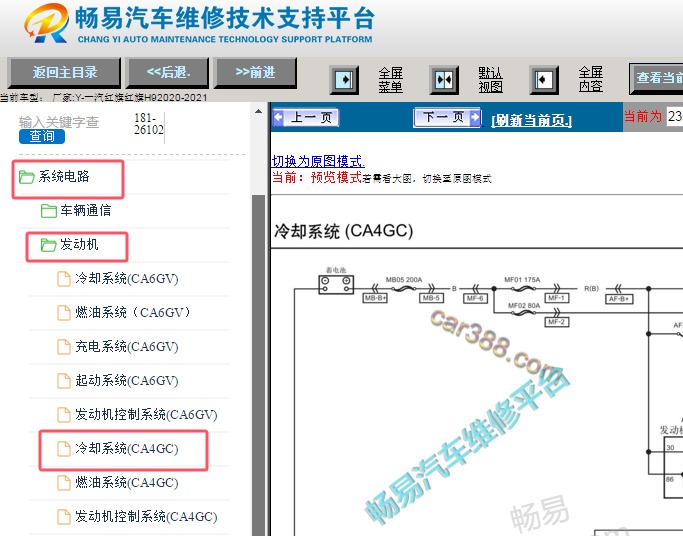Open 发动机控制系统(CA6GV) document
The width and height of the screenshot is (683, 536).
[x=146, y=415]
